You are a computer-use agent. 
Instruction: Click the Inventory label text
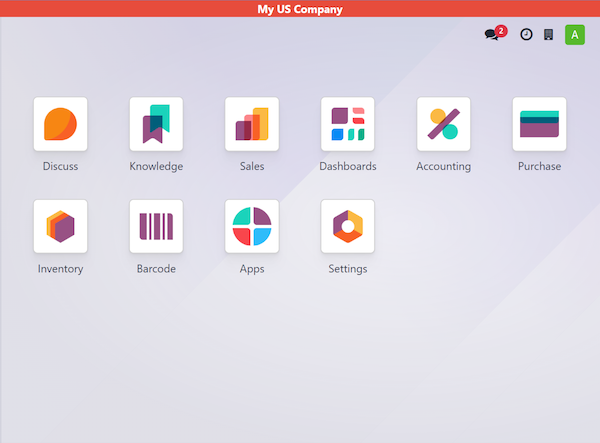60,269
